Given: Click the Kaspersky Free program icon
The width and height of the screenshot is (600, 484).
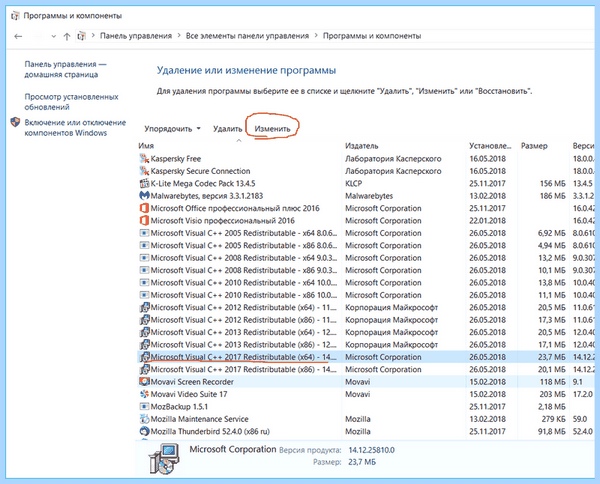Looking at the screenshot, I should [144, 158].
